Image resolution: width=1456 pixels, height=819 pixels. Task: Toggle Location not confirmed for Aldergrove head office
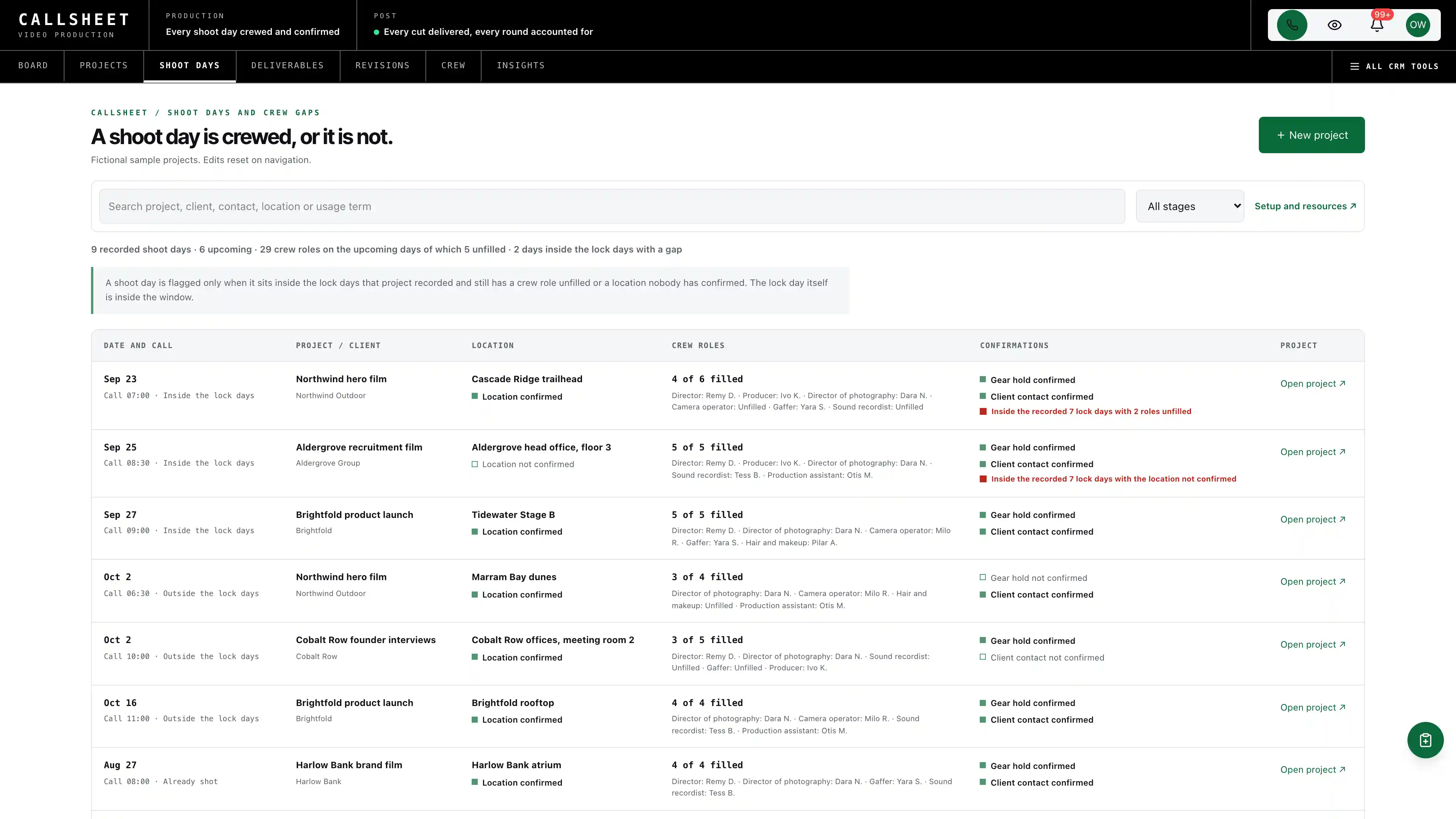coord(523,464)
